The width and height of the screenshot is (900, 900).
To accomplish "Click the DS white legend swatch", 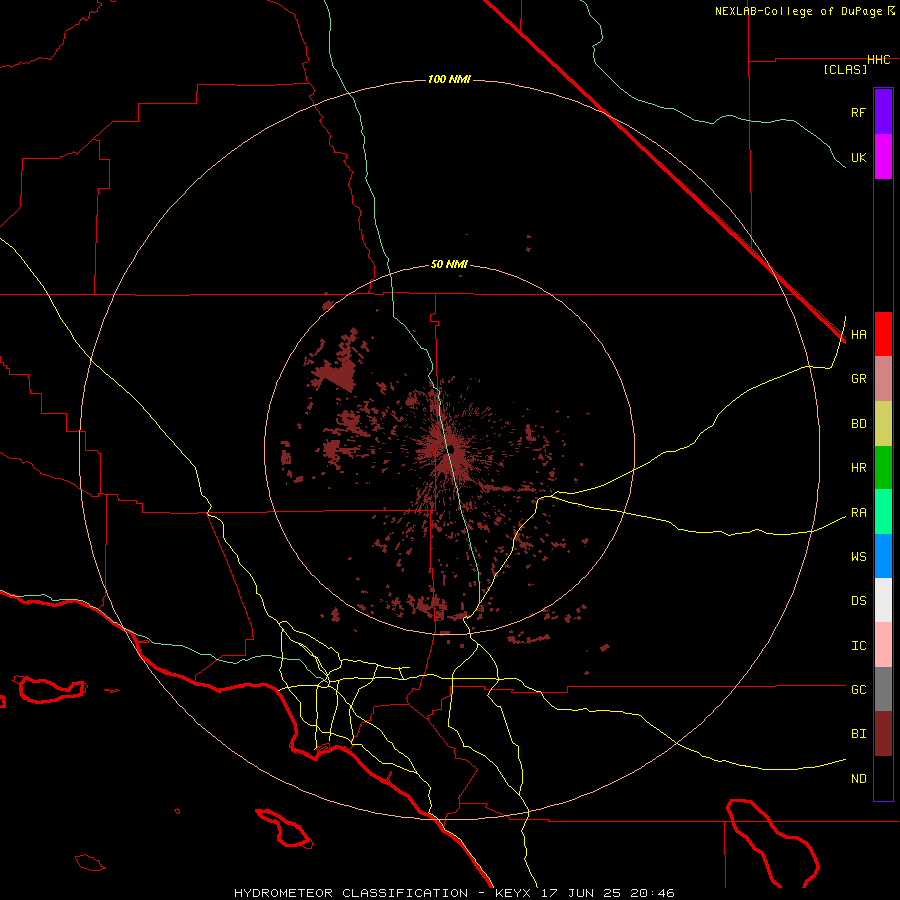I will [883, 600].
